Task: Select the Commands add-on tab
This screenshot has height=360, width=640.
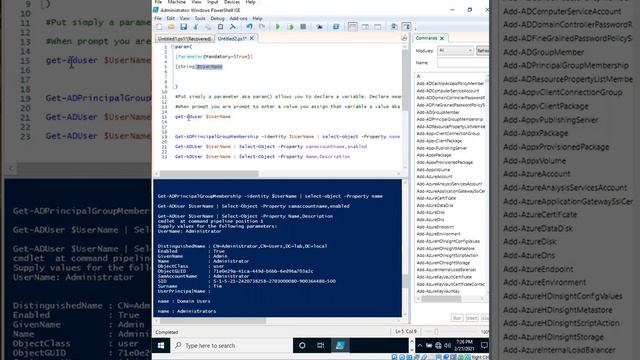Action: [427, 38]
